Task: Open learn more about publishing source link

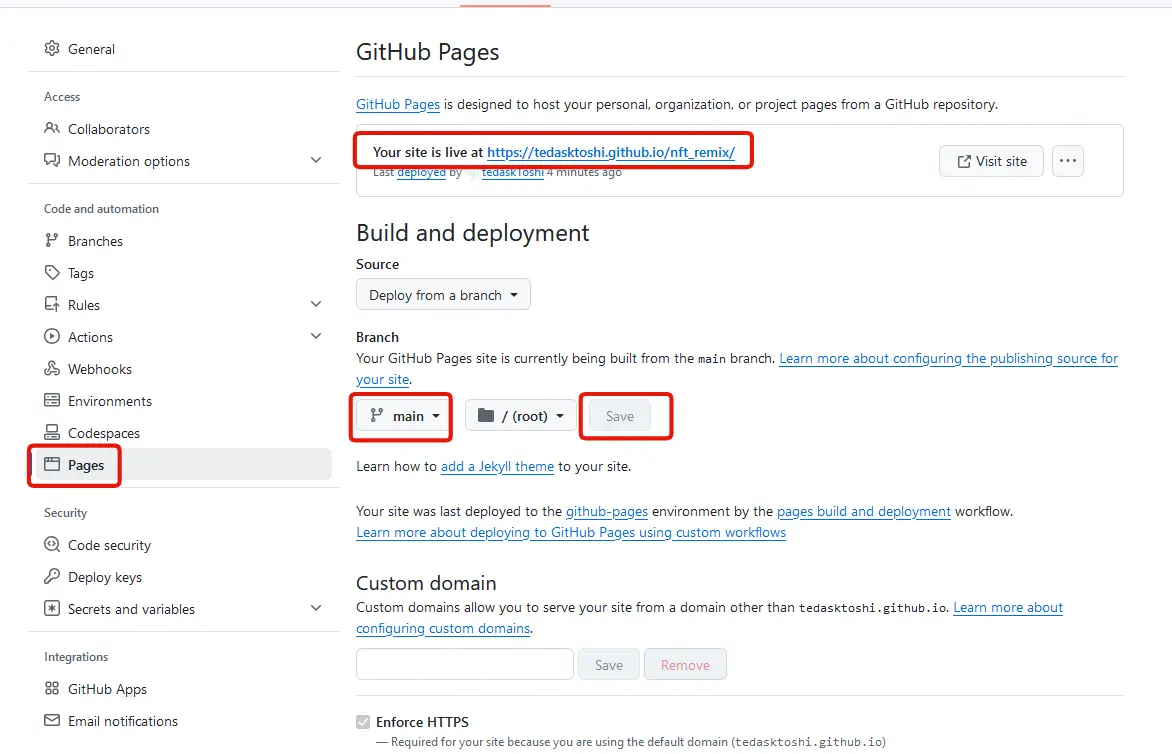Action: coord(949,359)
